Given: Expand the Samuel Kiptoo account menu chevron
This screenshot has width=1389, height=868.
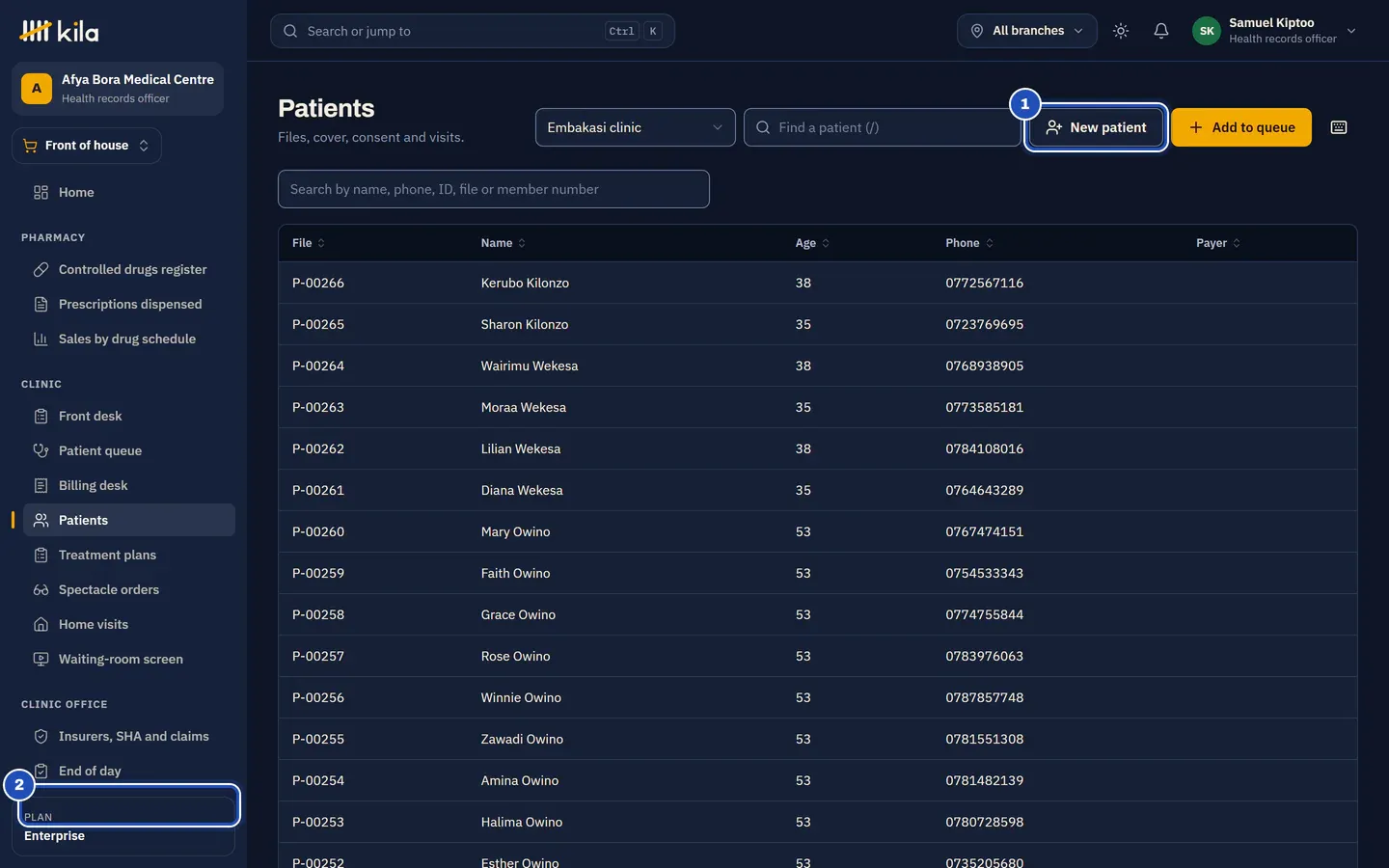Looking at the screenshot, I should 1351,31.
